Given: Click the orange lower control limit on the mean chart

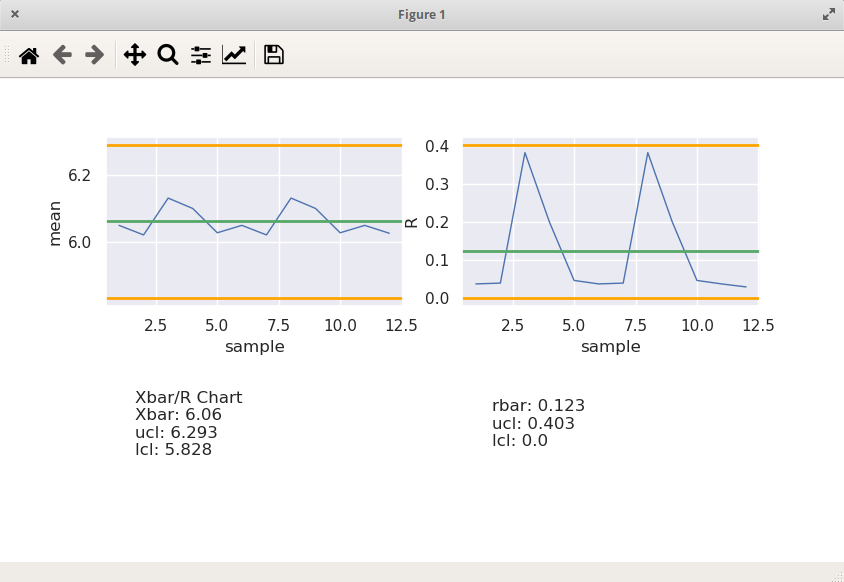Looking at the screenshot, I should point(254,298).
